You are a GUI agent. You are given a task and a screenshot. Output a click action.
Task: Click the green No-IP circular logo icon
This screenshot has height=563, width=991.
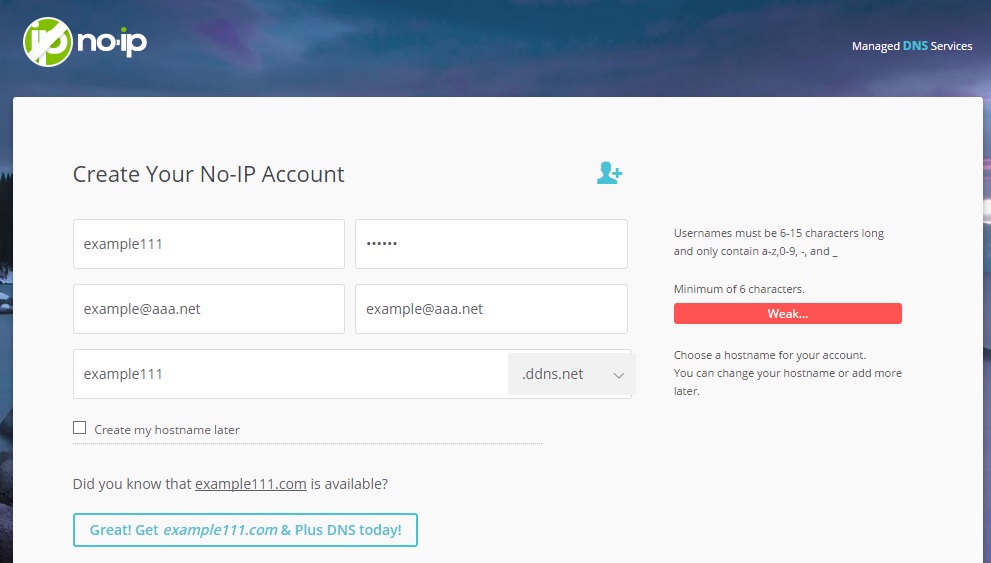[48, 41]
